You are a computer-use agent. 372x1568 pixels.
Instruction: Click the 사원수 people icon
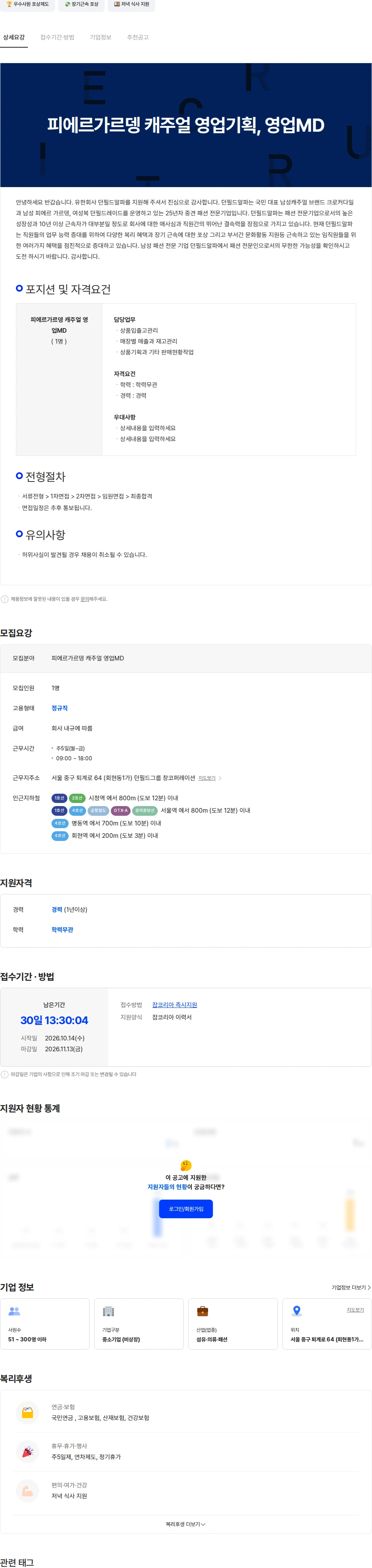point(15,1310)
